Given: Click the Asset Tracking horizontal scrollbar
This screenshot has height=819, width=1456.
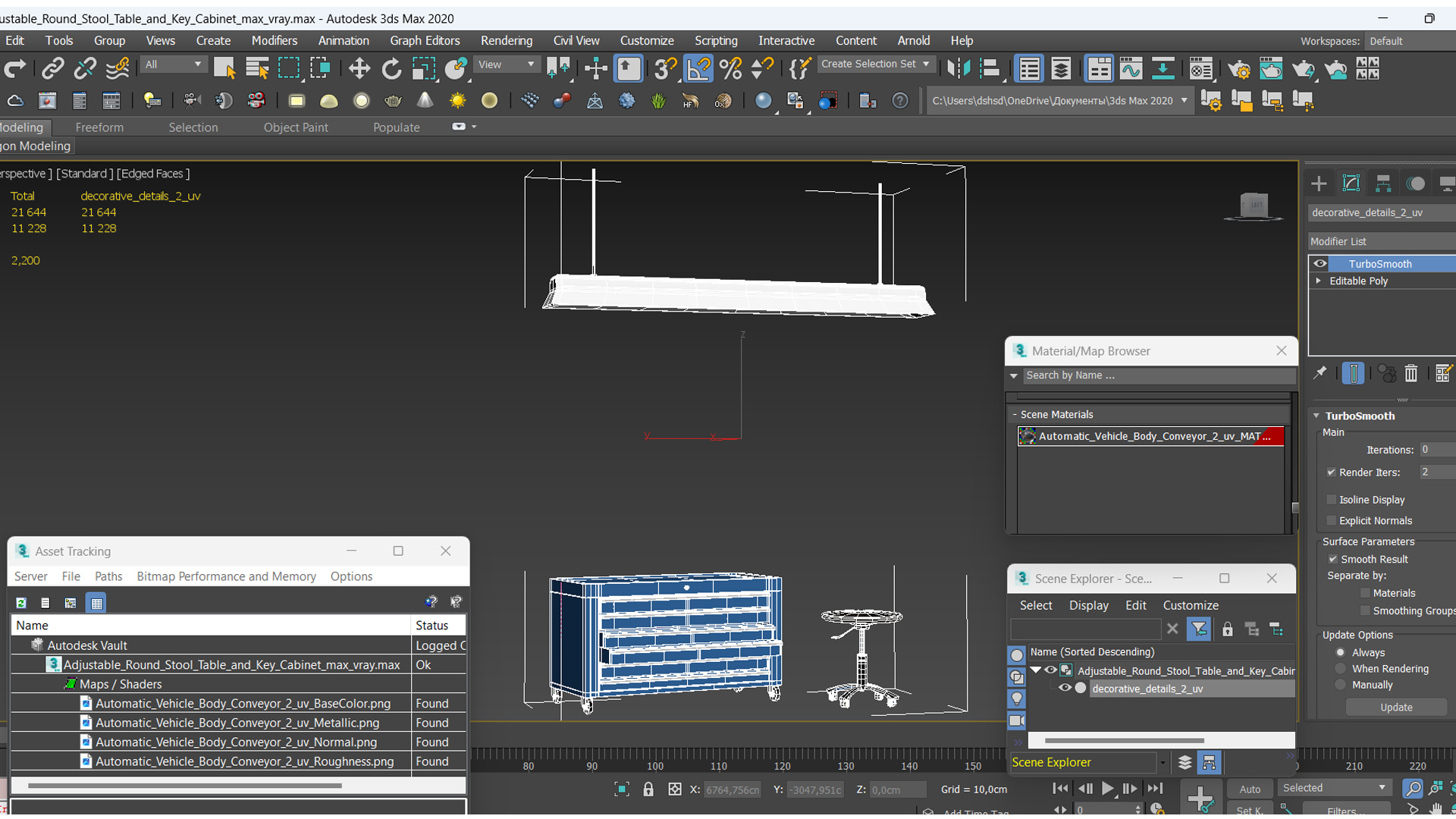Looking at the screenshot, I should (x=184, y=786).
